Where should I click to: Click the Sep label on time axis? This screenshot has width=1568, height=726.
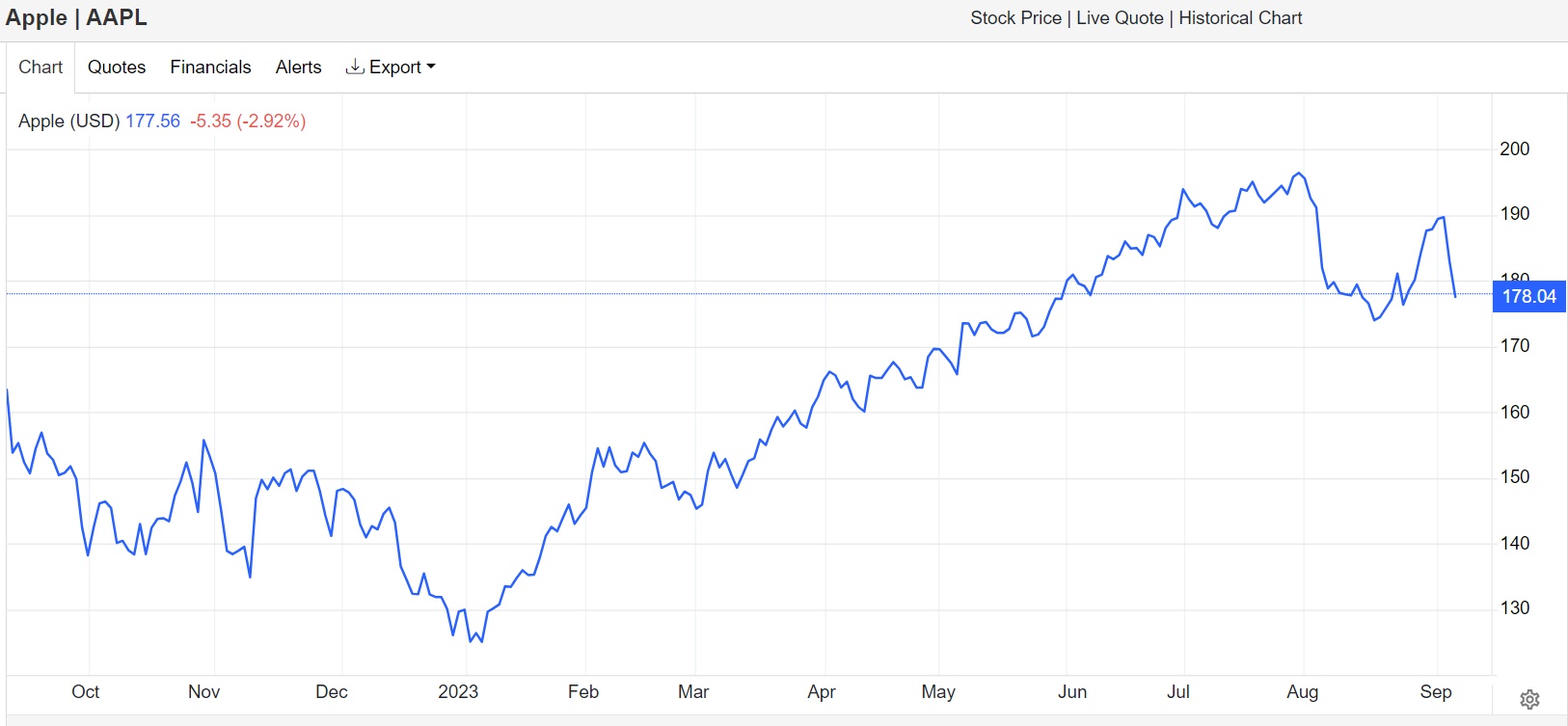[1436, 692]
